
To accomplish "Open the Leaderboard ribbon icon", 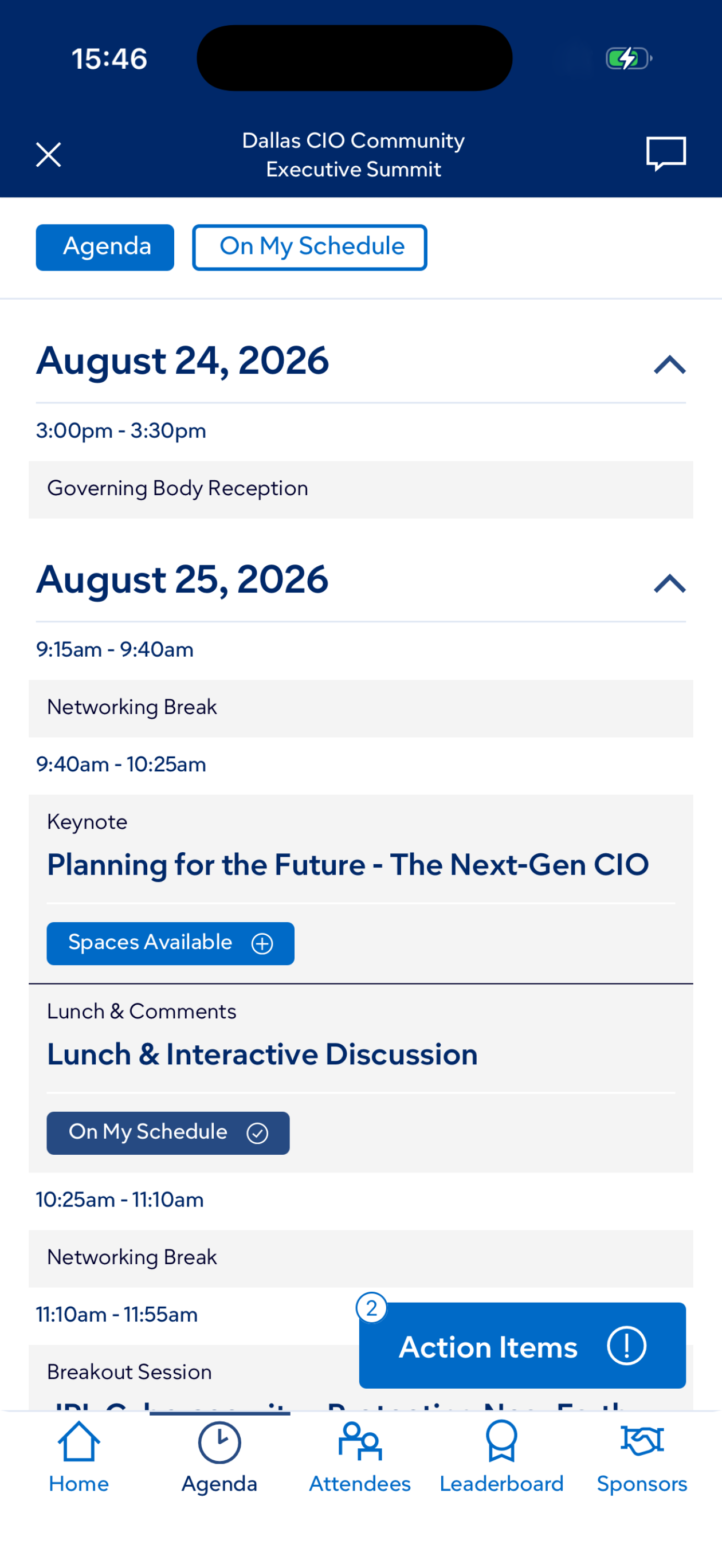I will tap(501, 1441).
